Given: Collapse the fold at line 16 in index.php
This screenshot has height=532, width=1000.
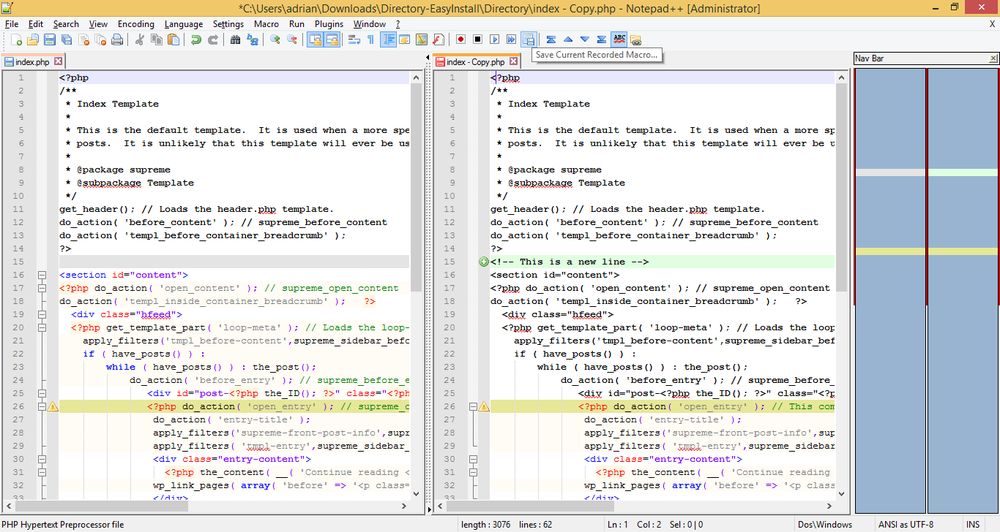Looking at the screenshot, I should pyautogui.click(x=41, y=275).
